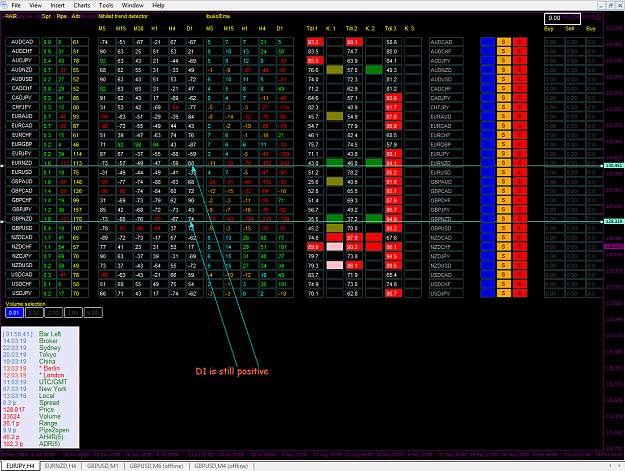This screenshot has height=471, width=625.
Task: Open the Charts menu
Action: point(82,5)
